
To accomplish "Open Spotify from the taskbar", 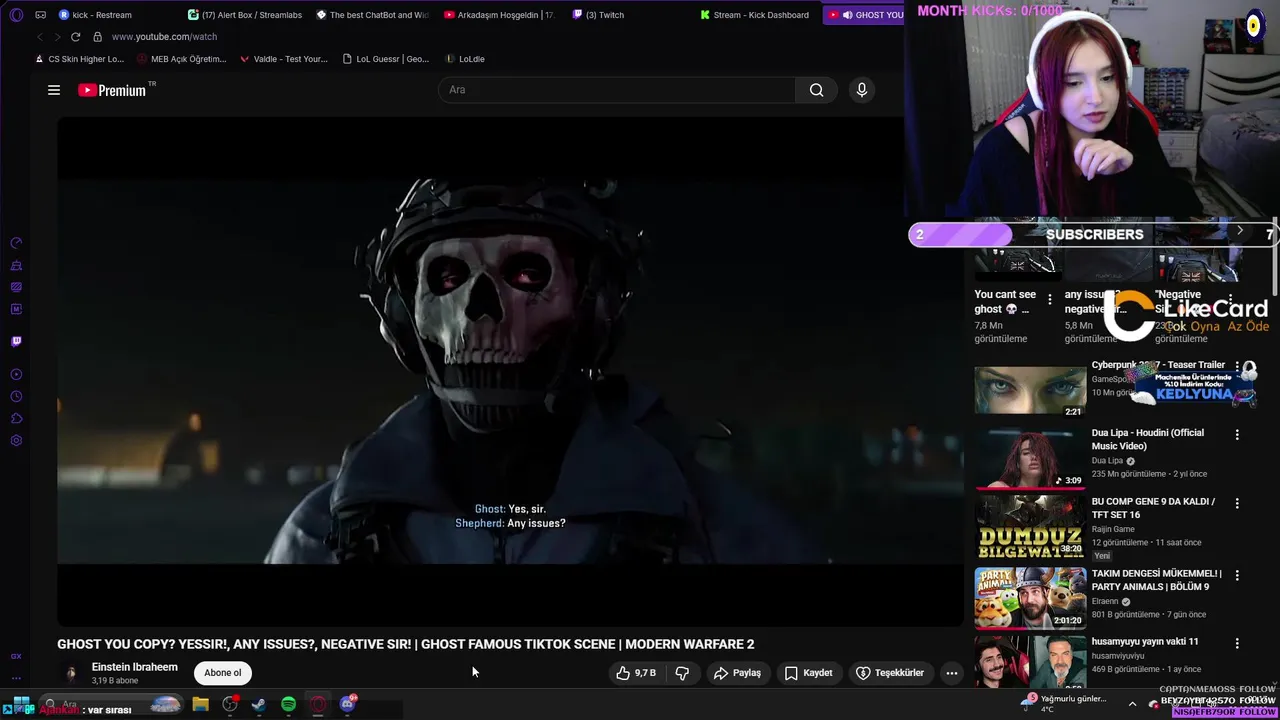I will 288,704.
